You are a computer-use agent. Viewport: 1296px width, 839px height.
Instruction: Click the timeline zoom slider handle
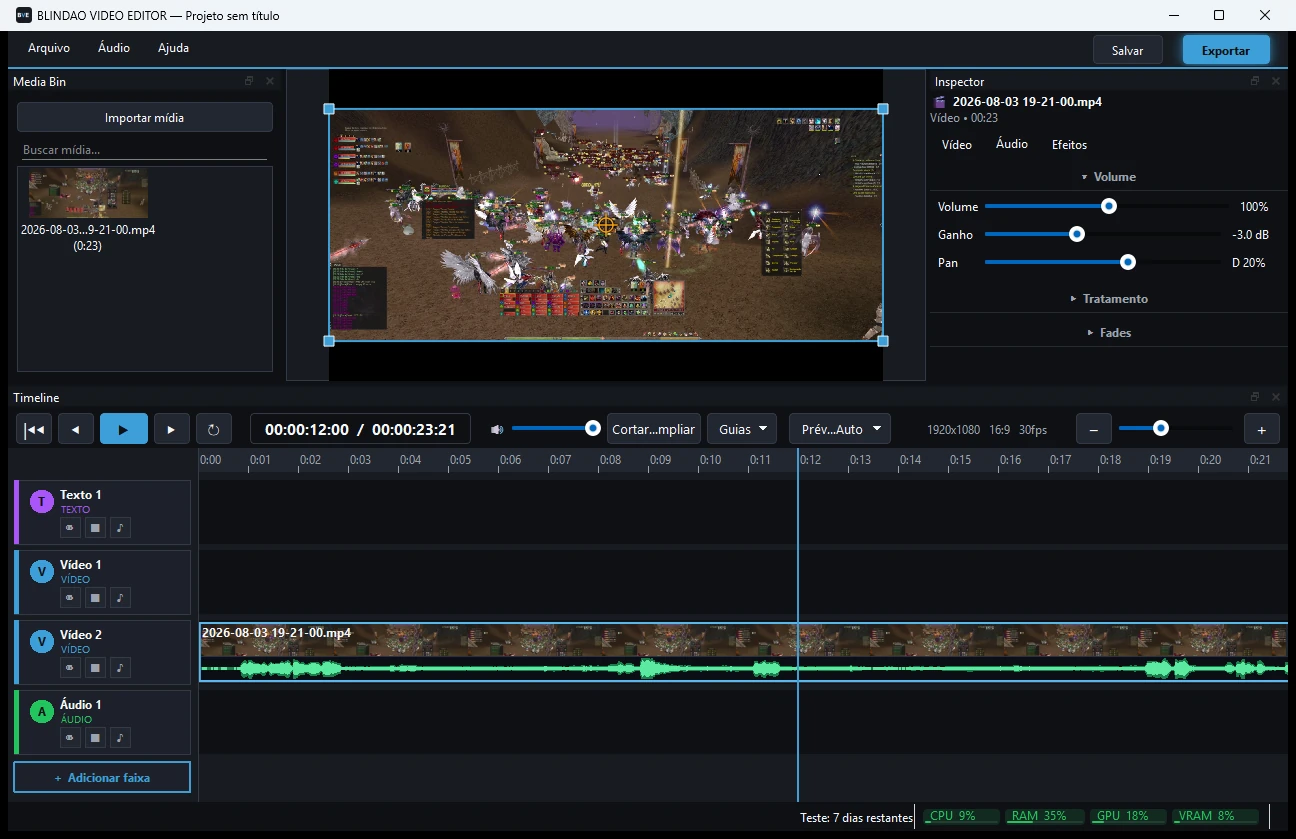click(1160, 428)
